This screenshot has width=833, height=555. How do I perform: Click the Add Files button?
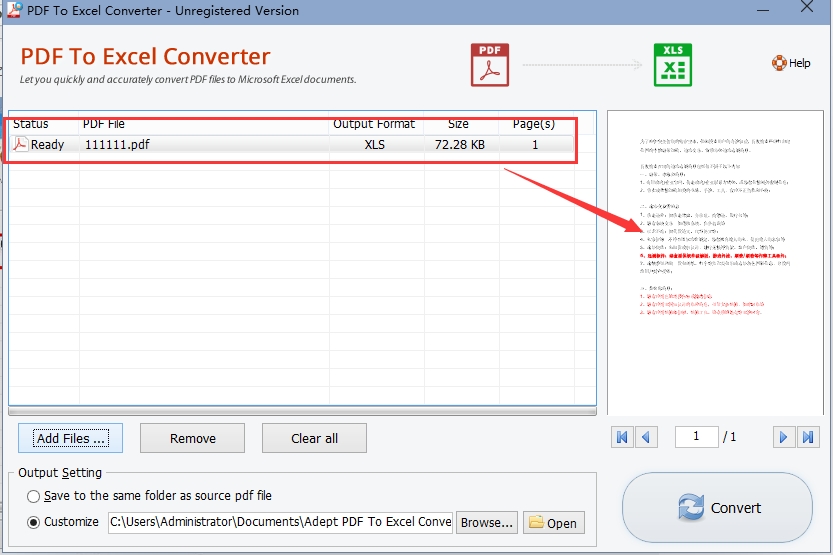tap(70, 438)
